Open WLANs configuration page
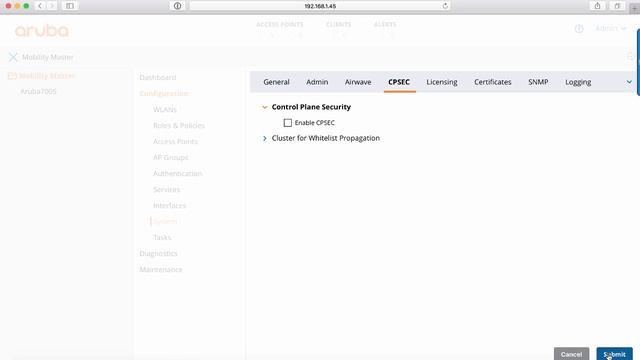Screen dimensions: 640x360 click(165, 109)
